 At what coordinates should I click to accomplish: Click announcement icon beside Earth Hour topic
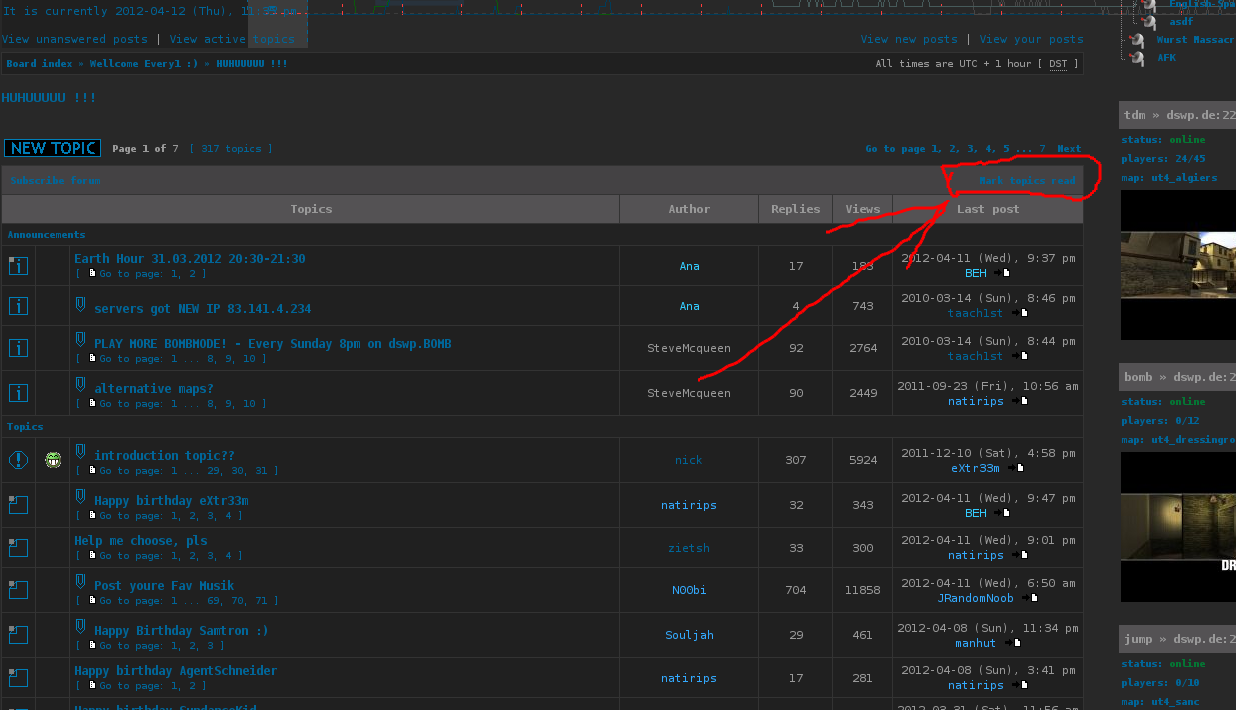(18, 266)
